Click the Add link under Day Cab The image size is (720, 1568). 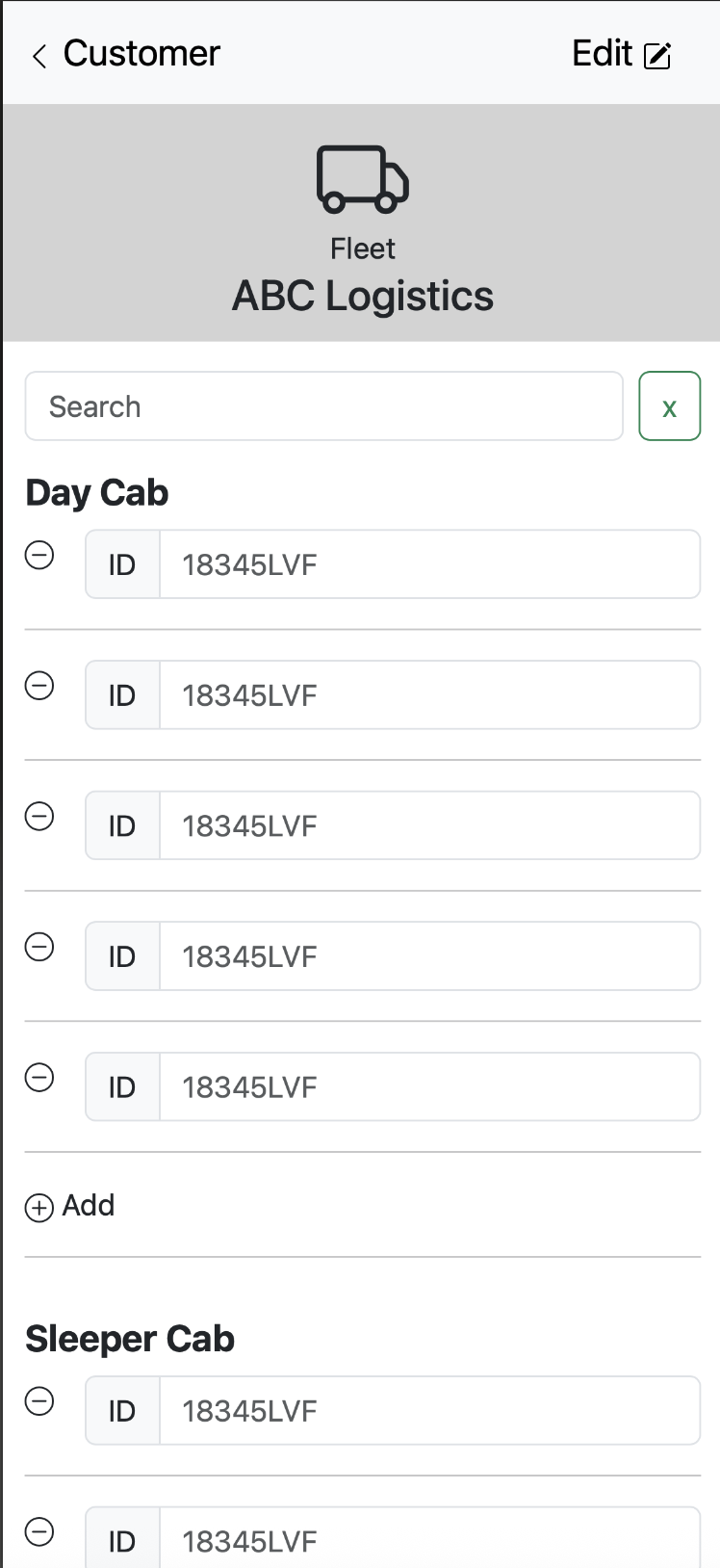click(x=89, y=1206)
